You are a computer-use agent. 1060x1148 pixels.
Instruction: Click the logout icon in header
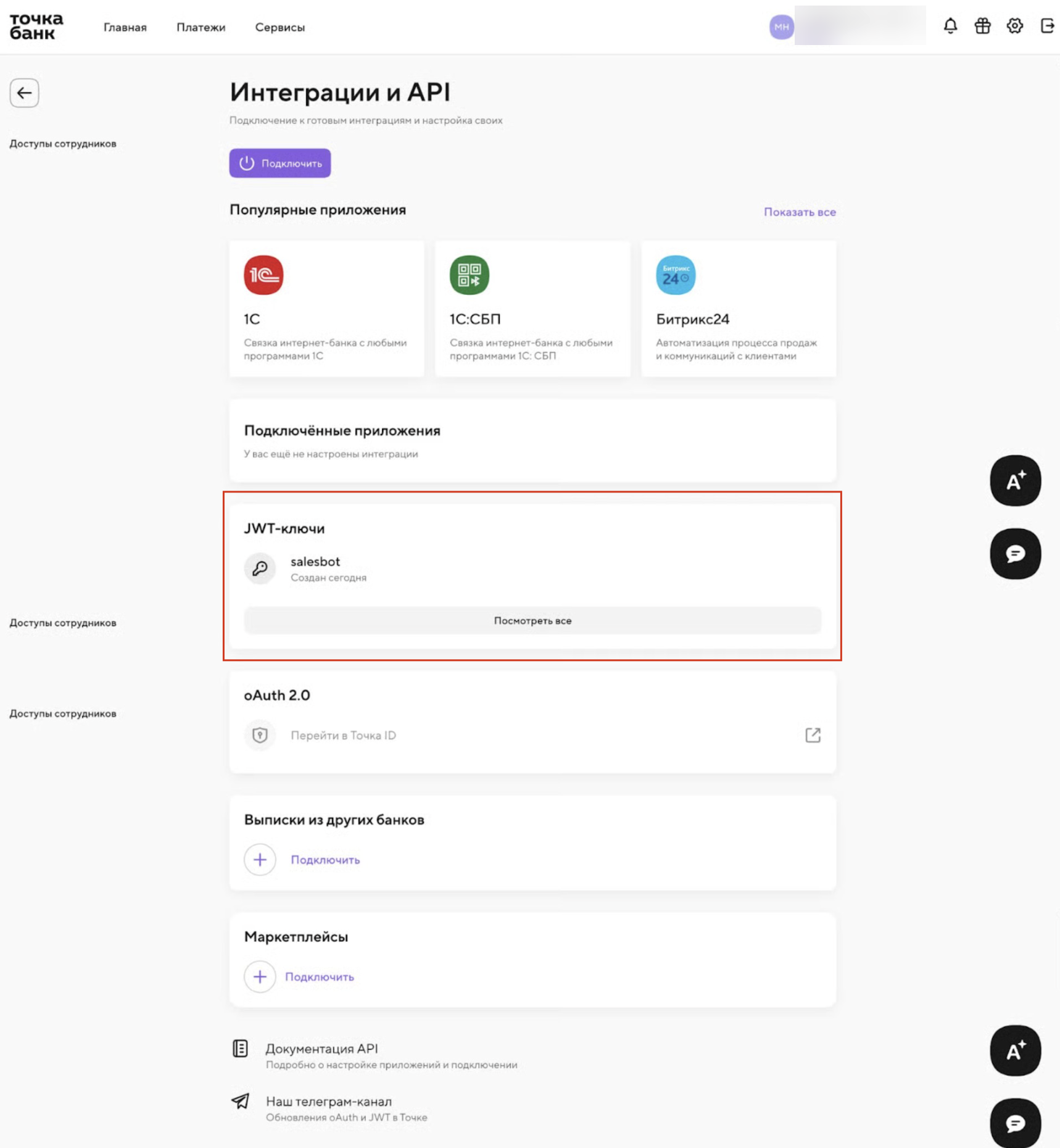[x=1047, y=26]
